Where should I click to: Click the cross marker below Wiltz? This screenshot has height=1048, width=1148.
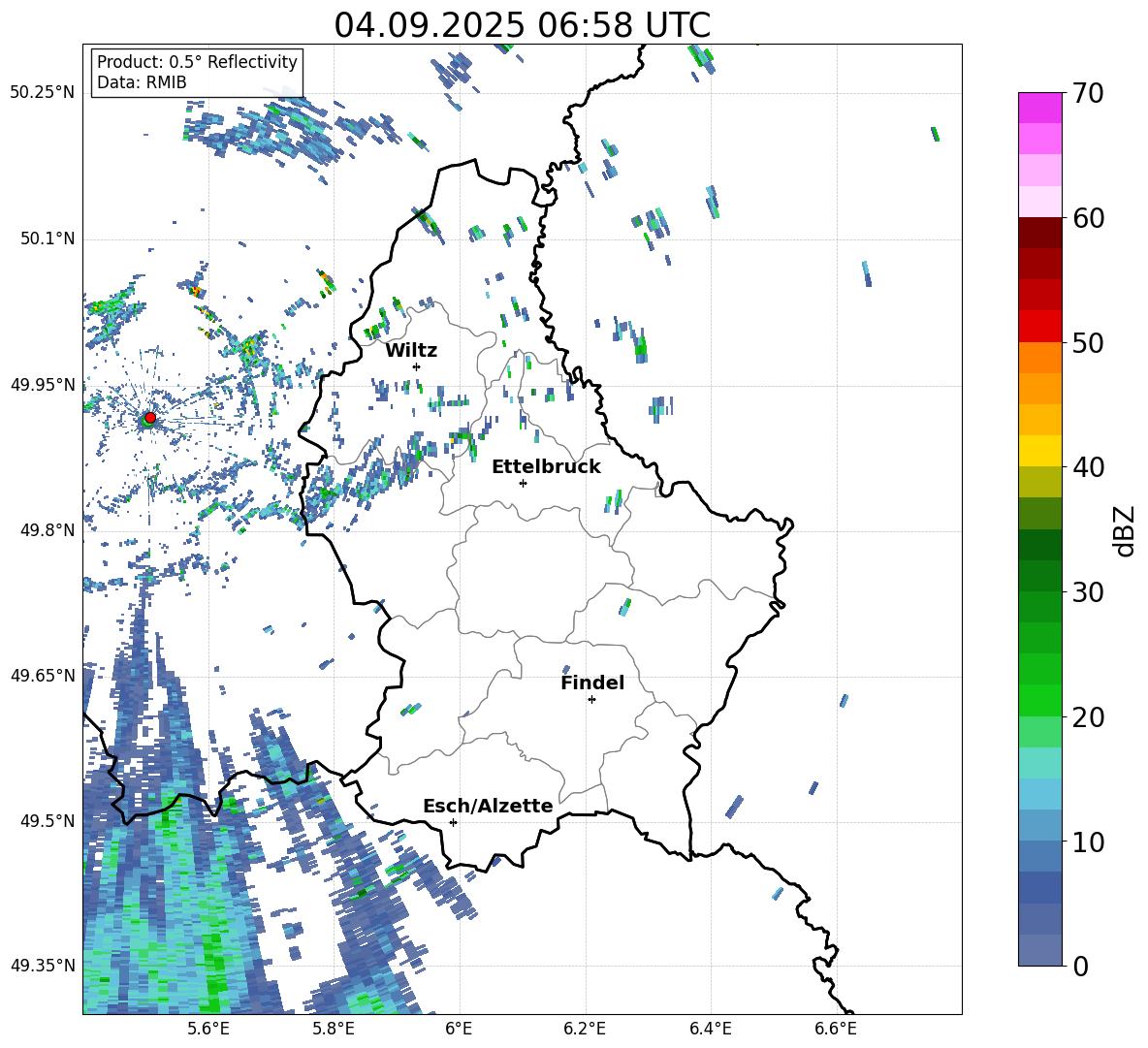(417, 366)
